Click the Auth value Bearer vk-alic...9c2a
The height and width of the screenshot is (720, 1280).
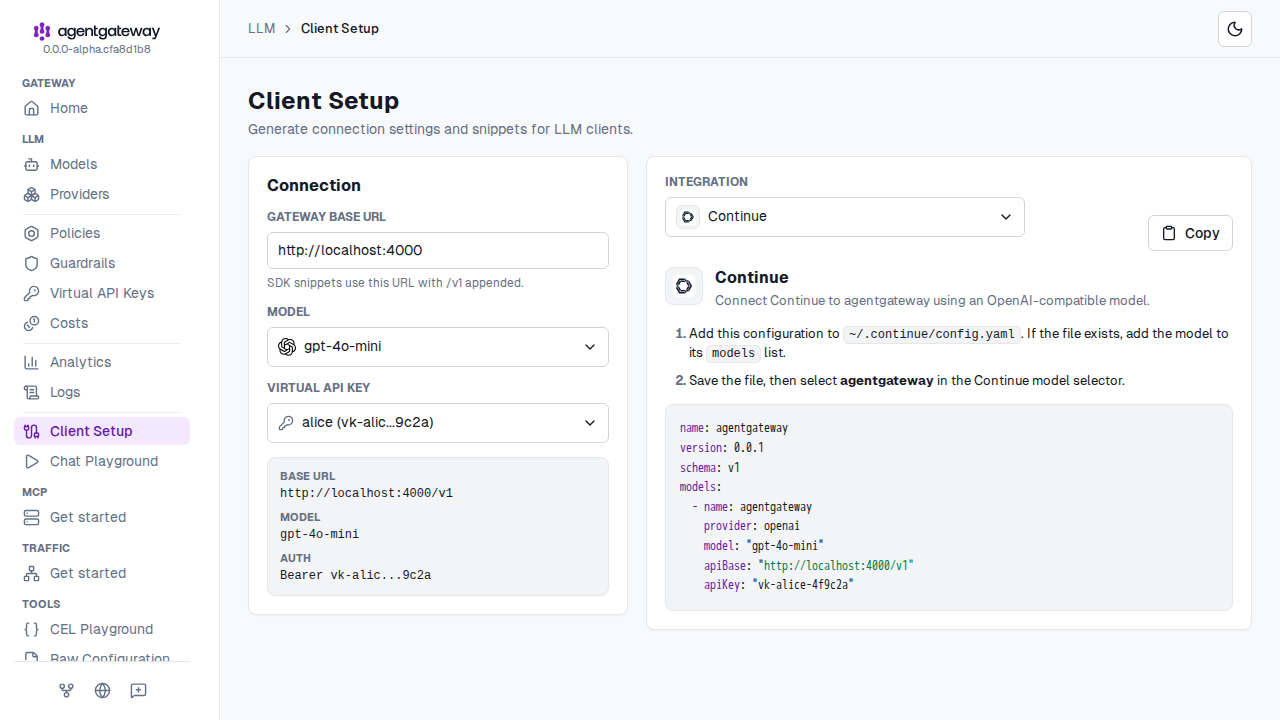tap(355, 575)
